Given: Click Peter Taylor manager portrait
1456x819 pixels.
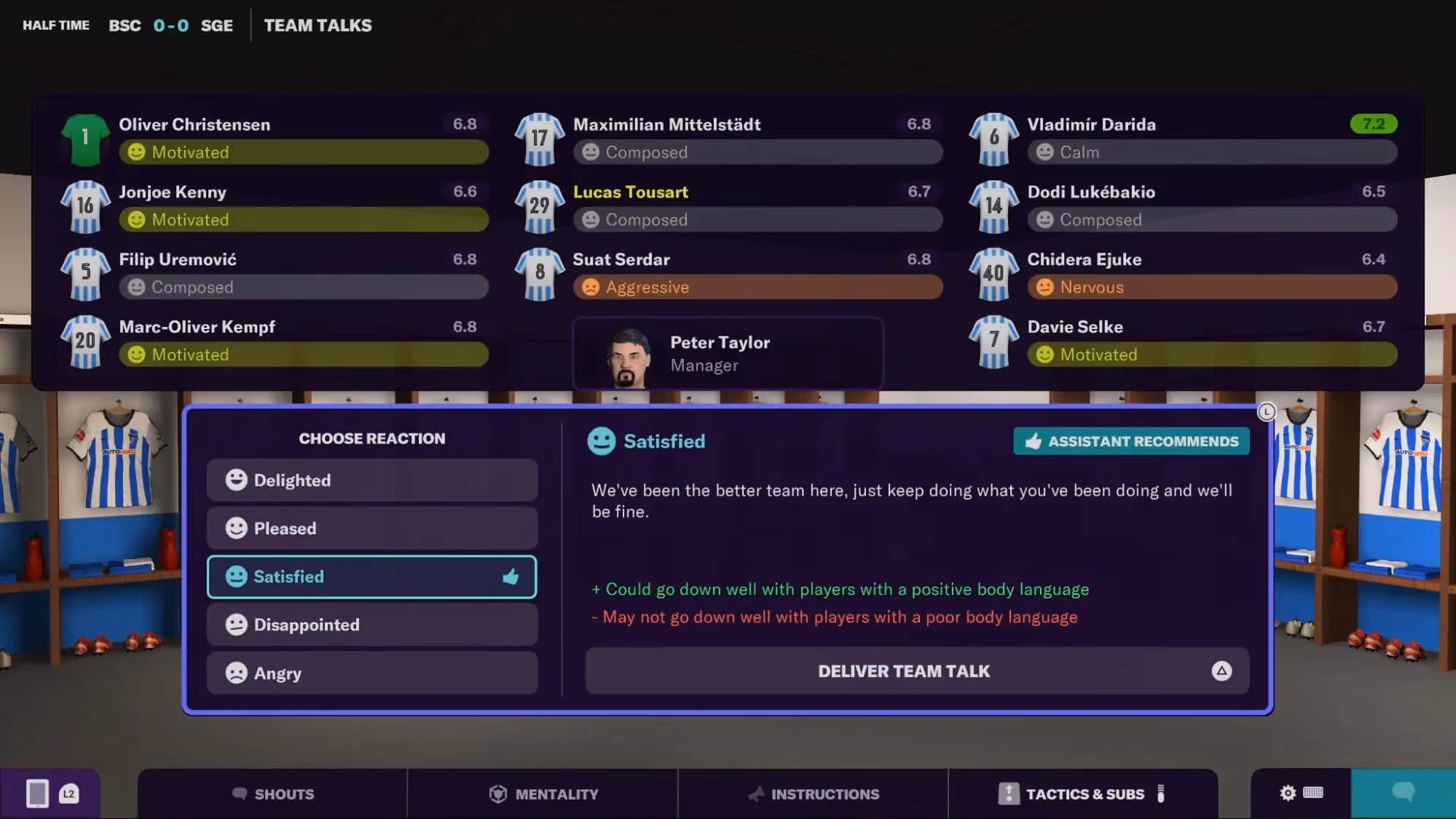Looking at the screenshot, I should pyautogui.click(x=628, y=357).
